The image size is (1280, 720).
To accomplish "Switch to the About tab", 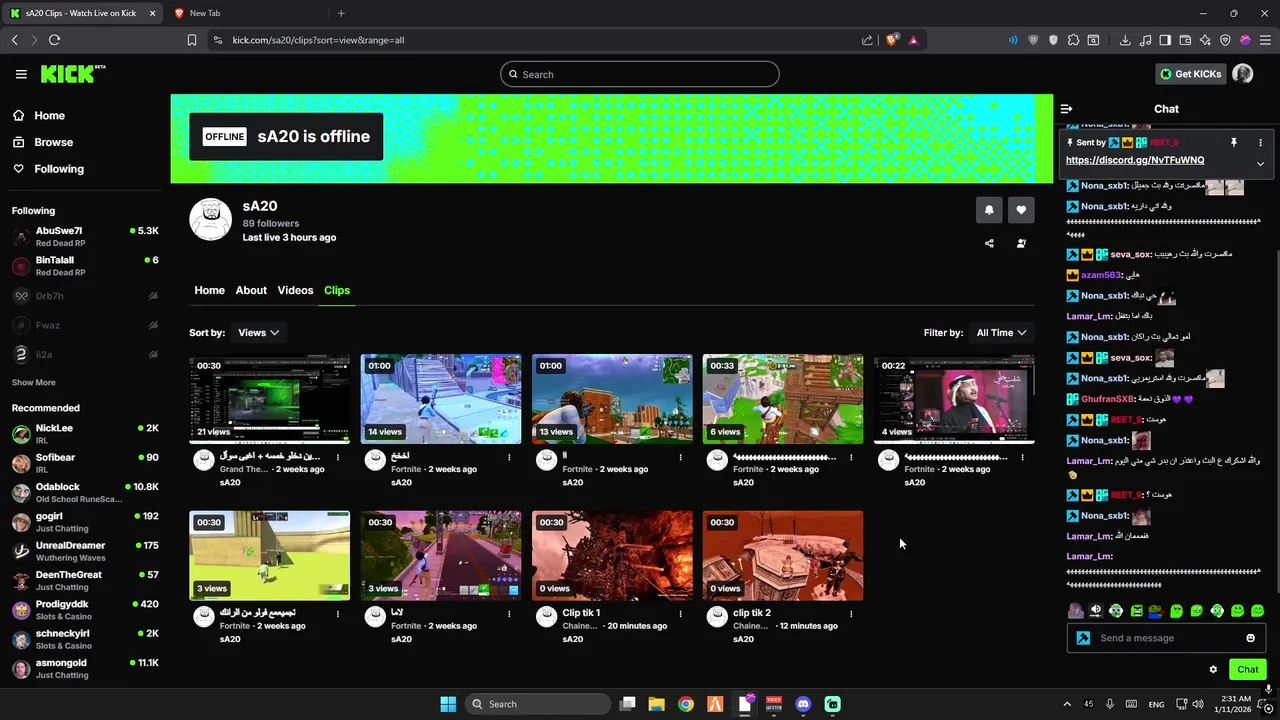I will (x=251, y=290).
